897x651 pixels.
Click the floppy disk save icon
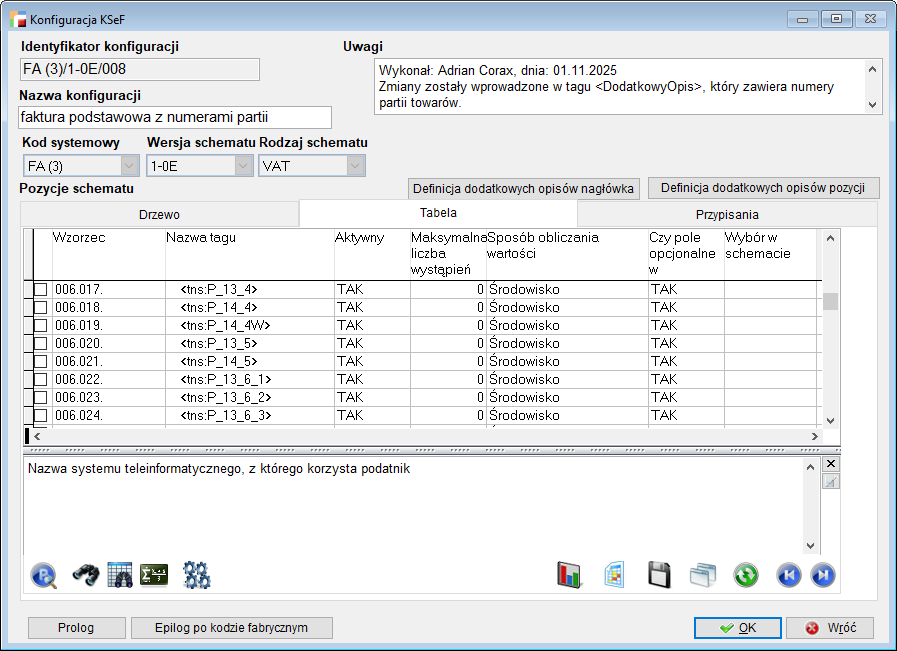658,575
